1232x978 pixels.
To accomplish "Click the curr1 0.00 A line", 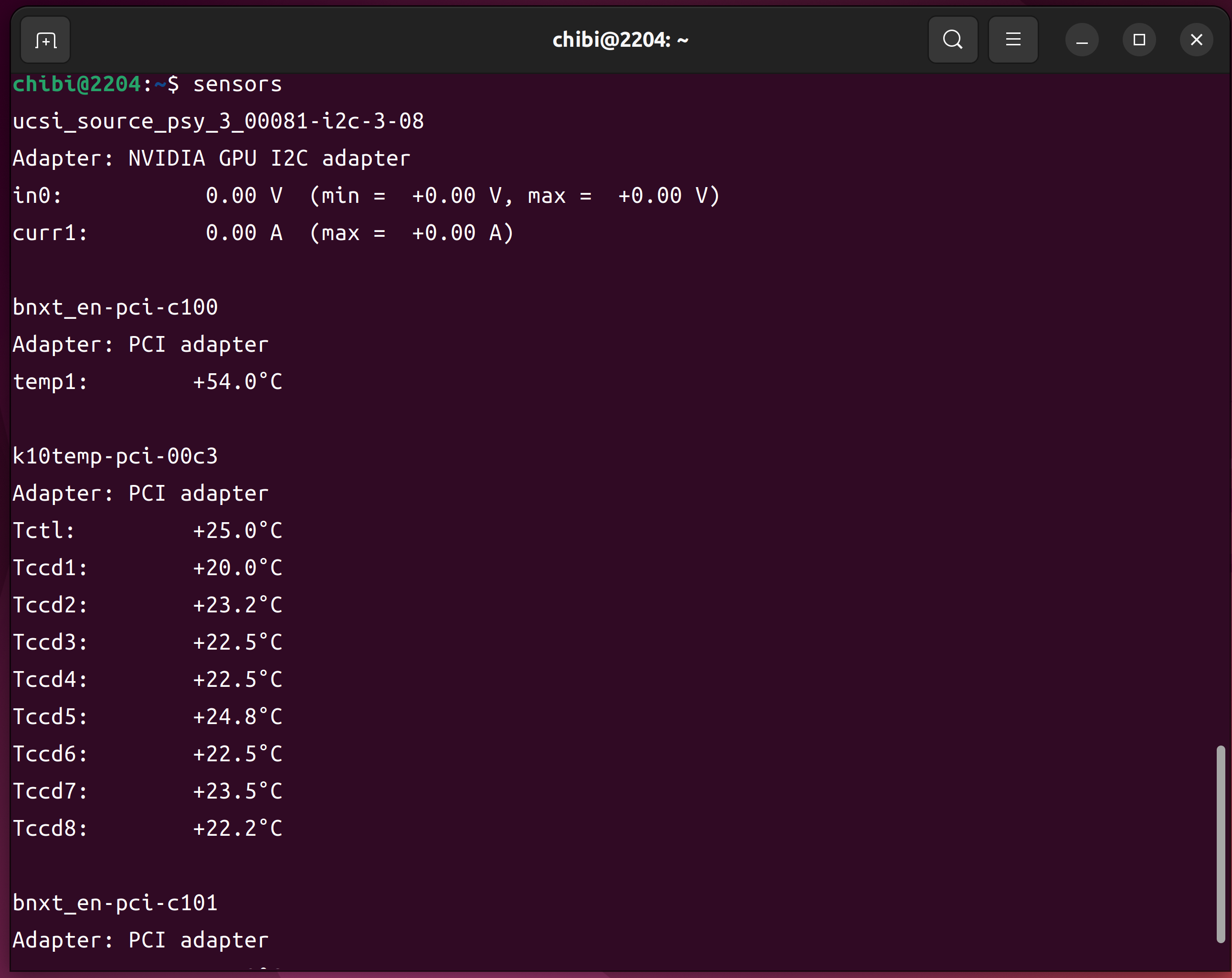I will [x=263, y=233].
